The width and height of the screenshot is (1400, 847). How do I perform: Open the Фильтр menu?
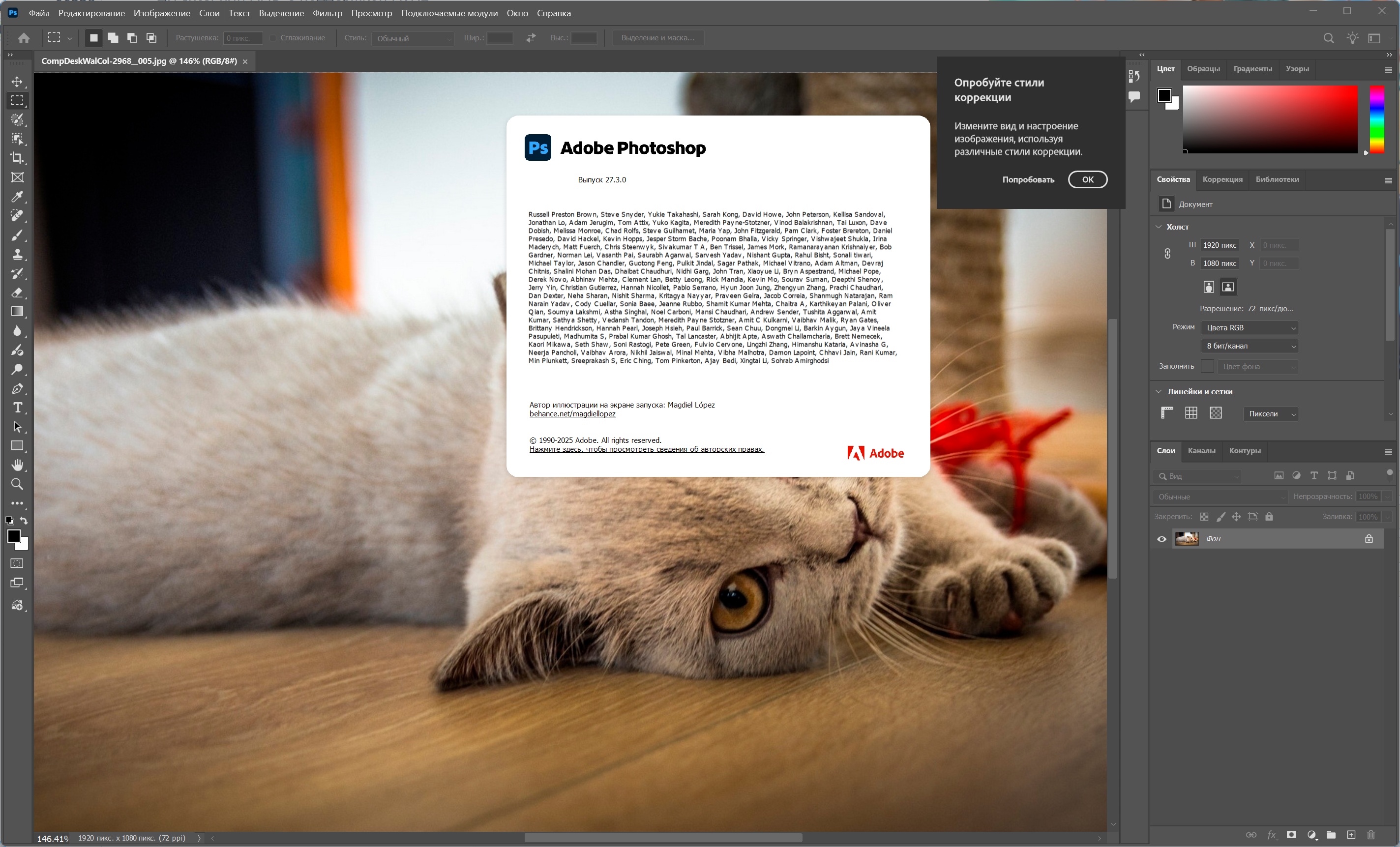(x=328, y=13)
